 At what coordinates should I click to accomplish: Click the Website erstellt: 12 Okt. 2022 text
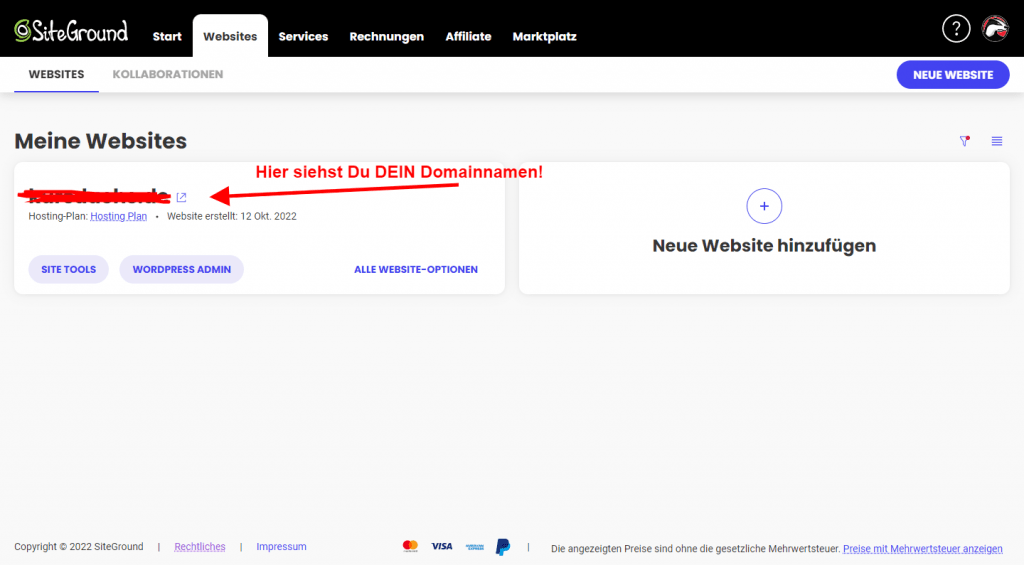(x=232, y=216)
